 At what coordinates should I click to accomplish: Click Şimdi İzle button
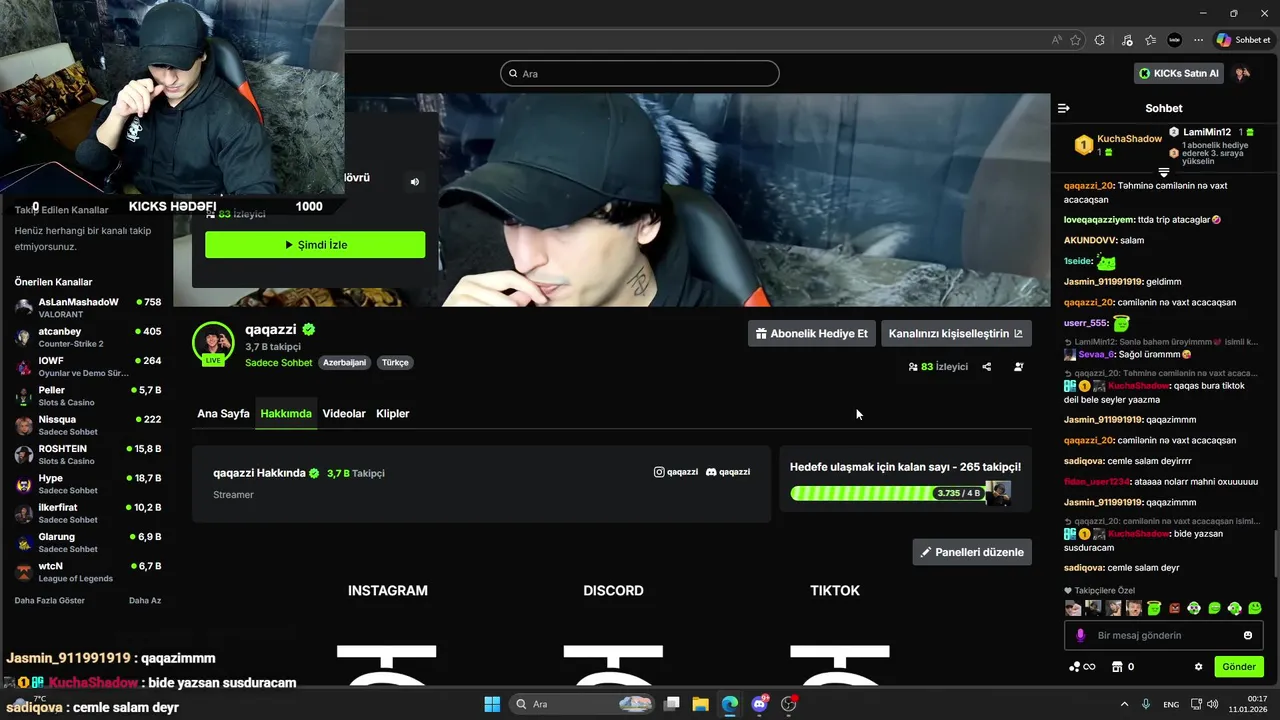point(315,245)
